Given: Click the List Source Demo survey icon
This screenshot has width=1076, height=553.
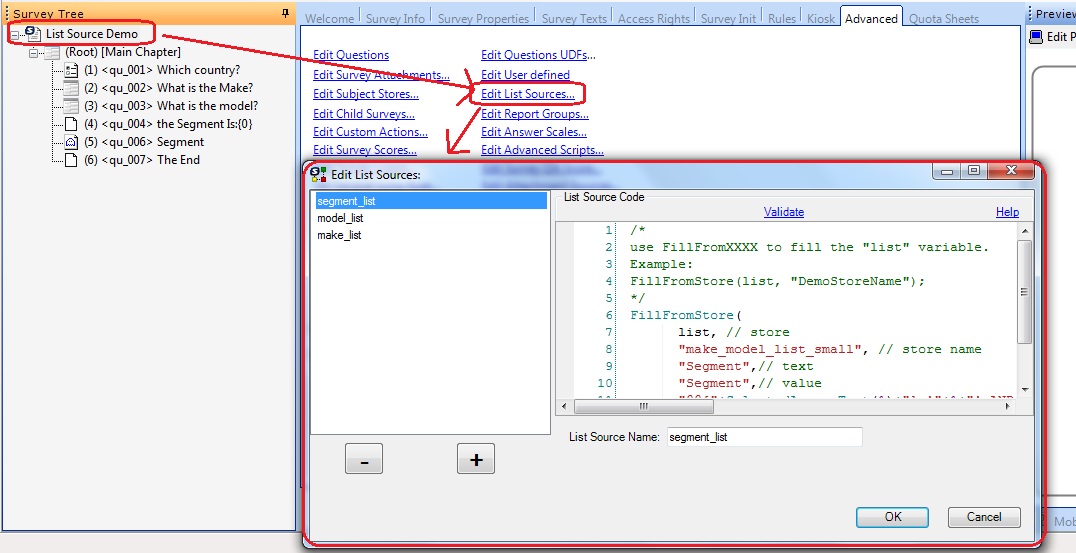Looking at the screenshot, I should (x=34, y=34).
